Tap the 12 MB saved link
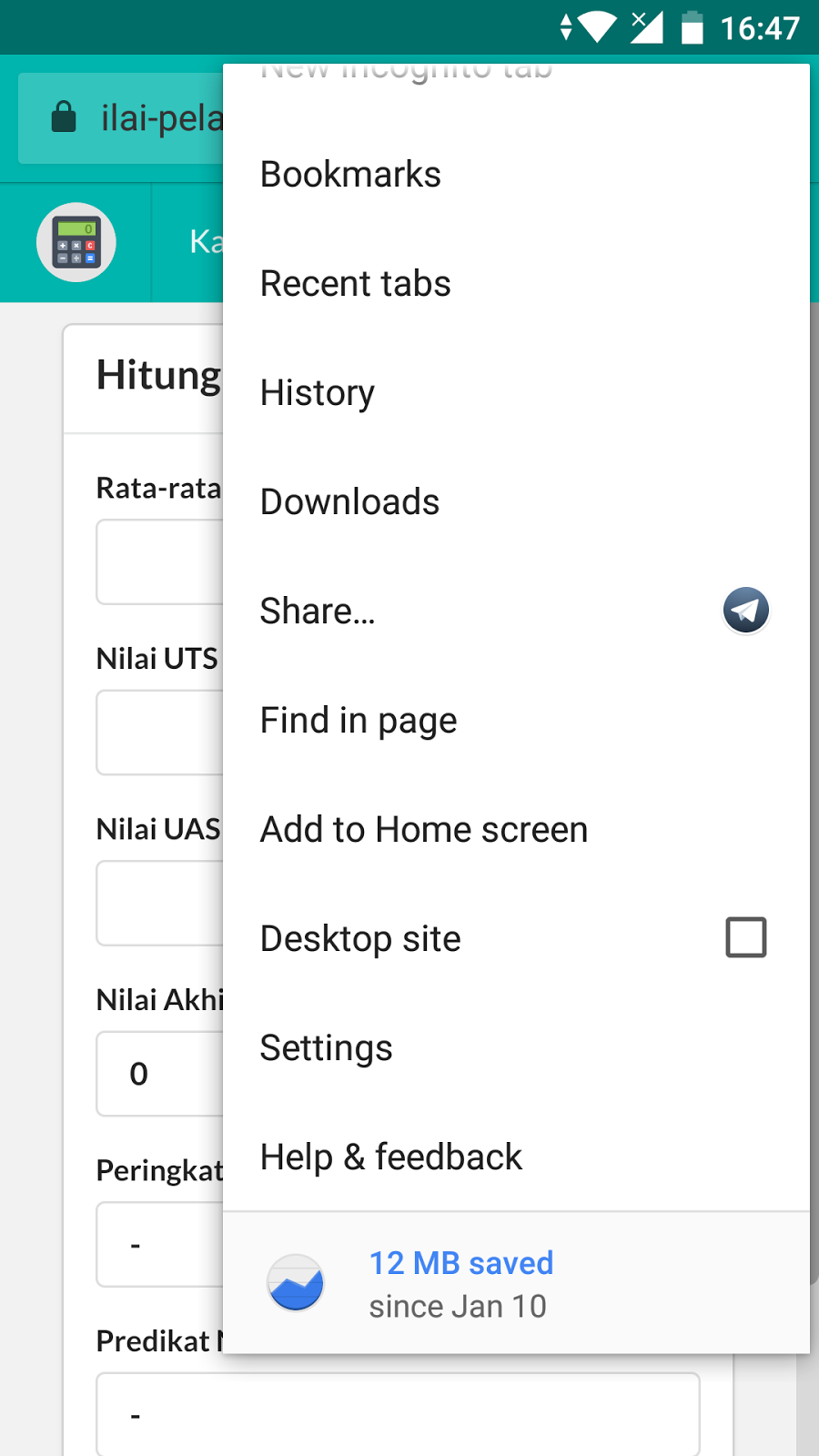This screenshot has width=819, height=1456. point(460,1263)
